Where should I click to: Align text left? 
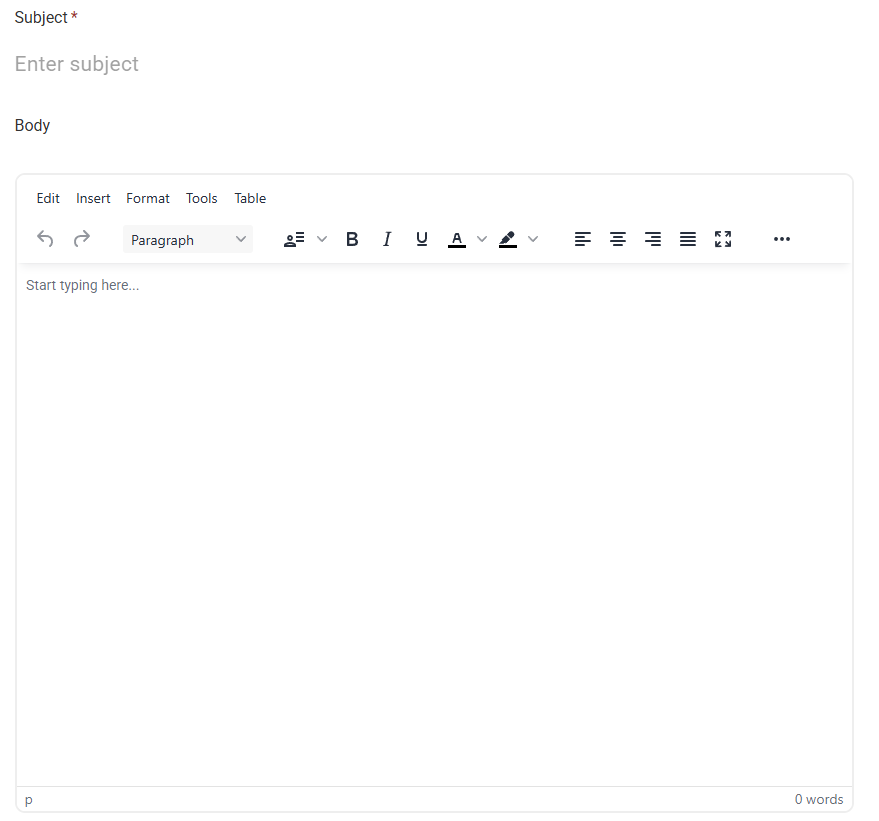coord(583,239)
